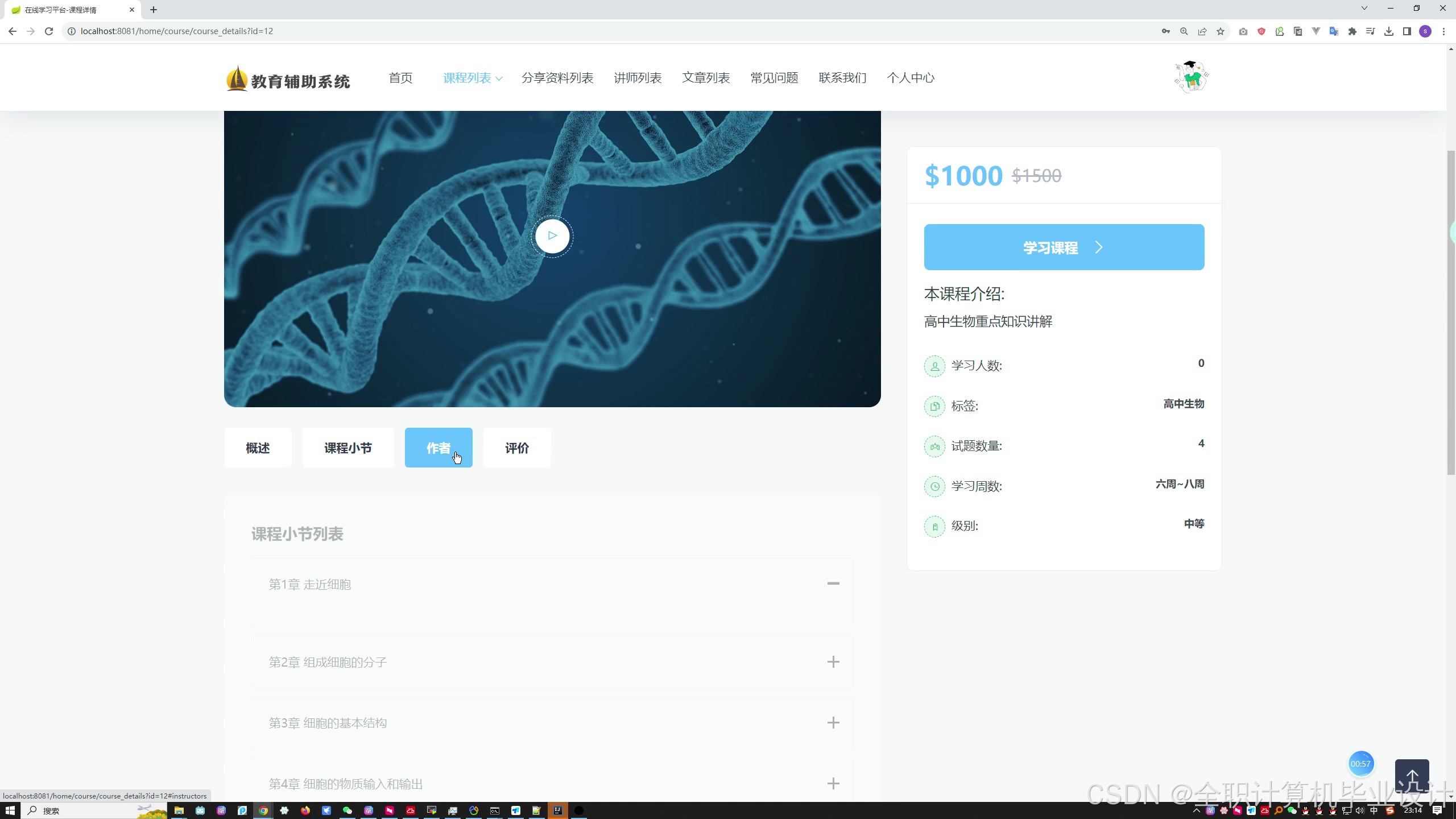This screenshot has width=1456, height=819.
Task: Click the 标签 tag icon
Action: click(x=934, y=406)
